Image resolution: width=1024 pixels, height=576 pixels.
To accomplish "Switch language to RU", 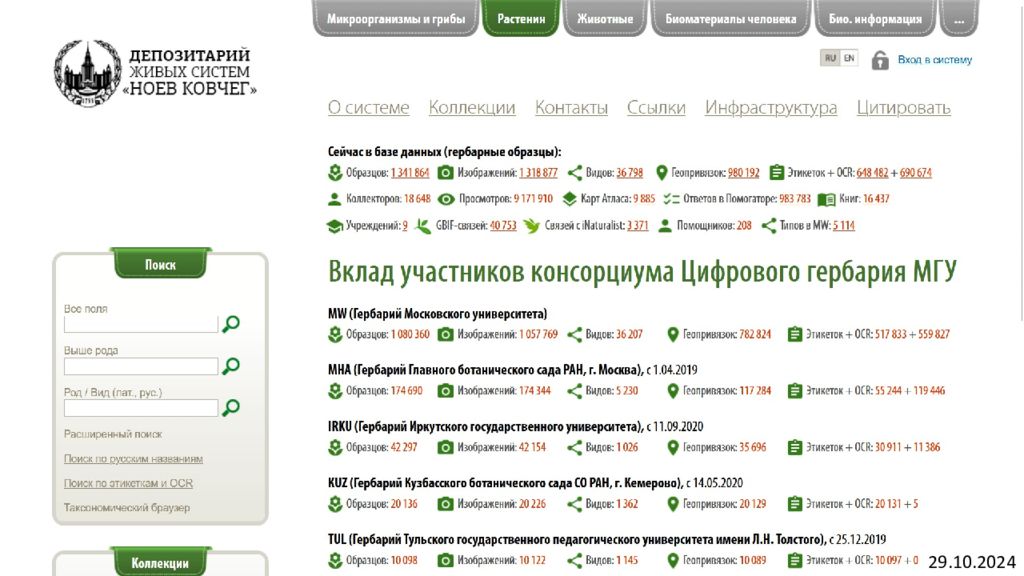I will tap(830, 58).
